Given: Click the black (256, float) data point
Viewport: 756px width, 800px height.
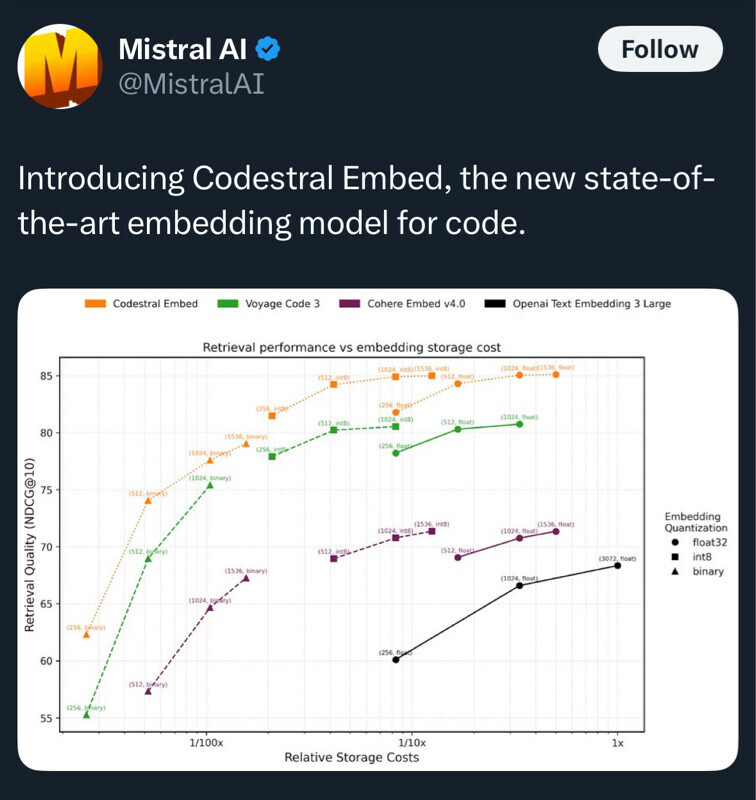Looking at the screenshot, I should (396, 660).
